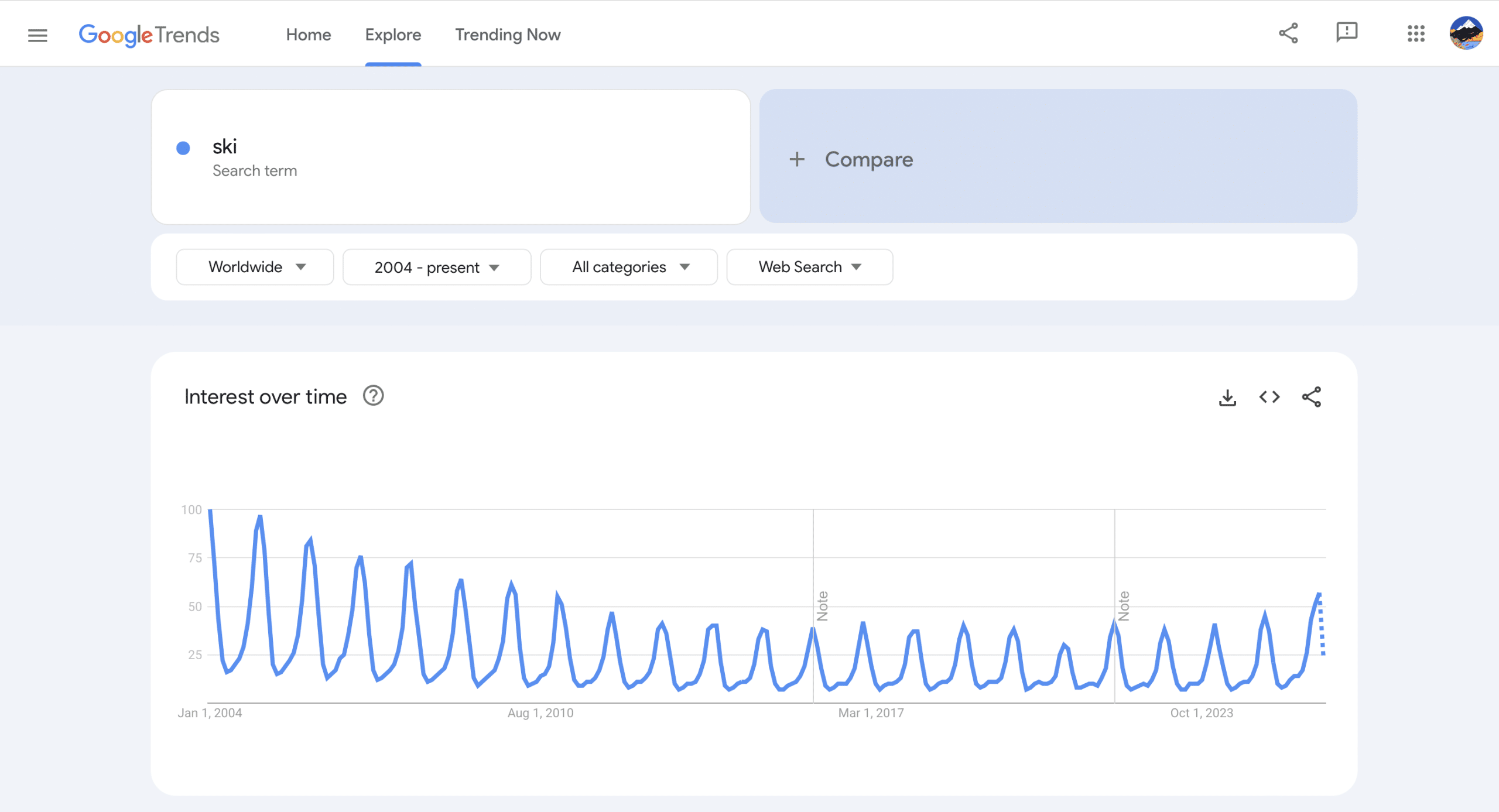Open the embed code icon
The height and width of the screenshot is (812, 1499).
tap(1269, 397)
